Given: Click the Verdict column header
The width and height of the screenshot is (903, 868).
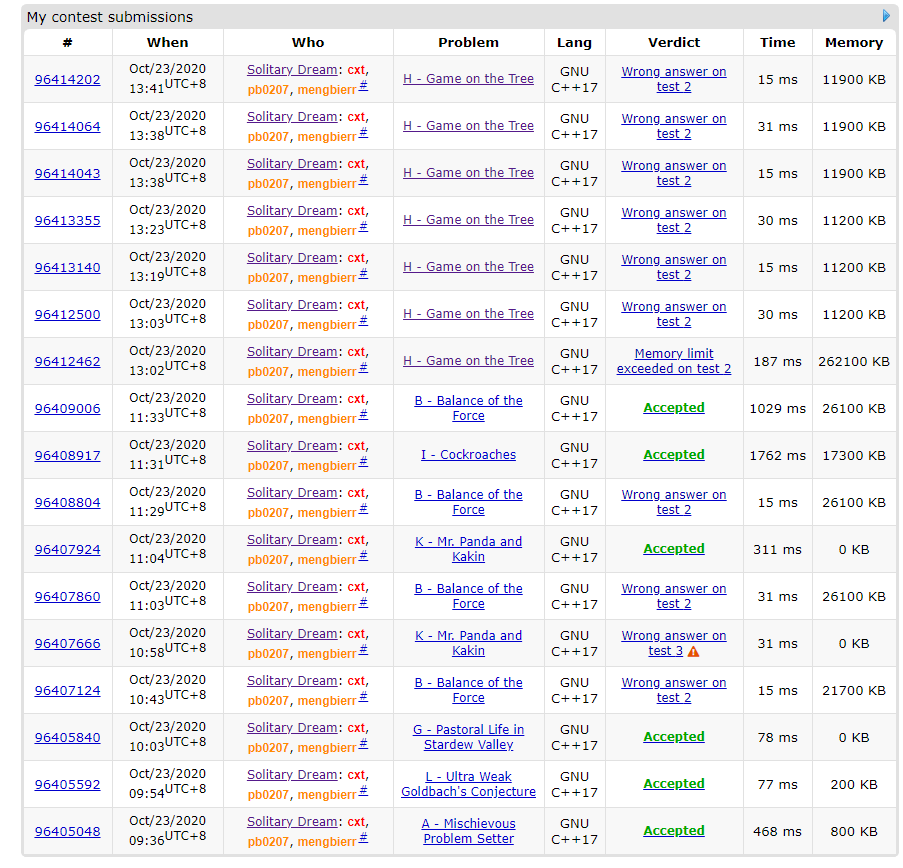Looking at the screenshot, I should [x=673, y=43].
